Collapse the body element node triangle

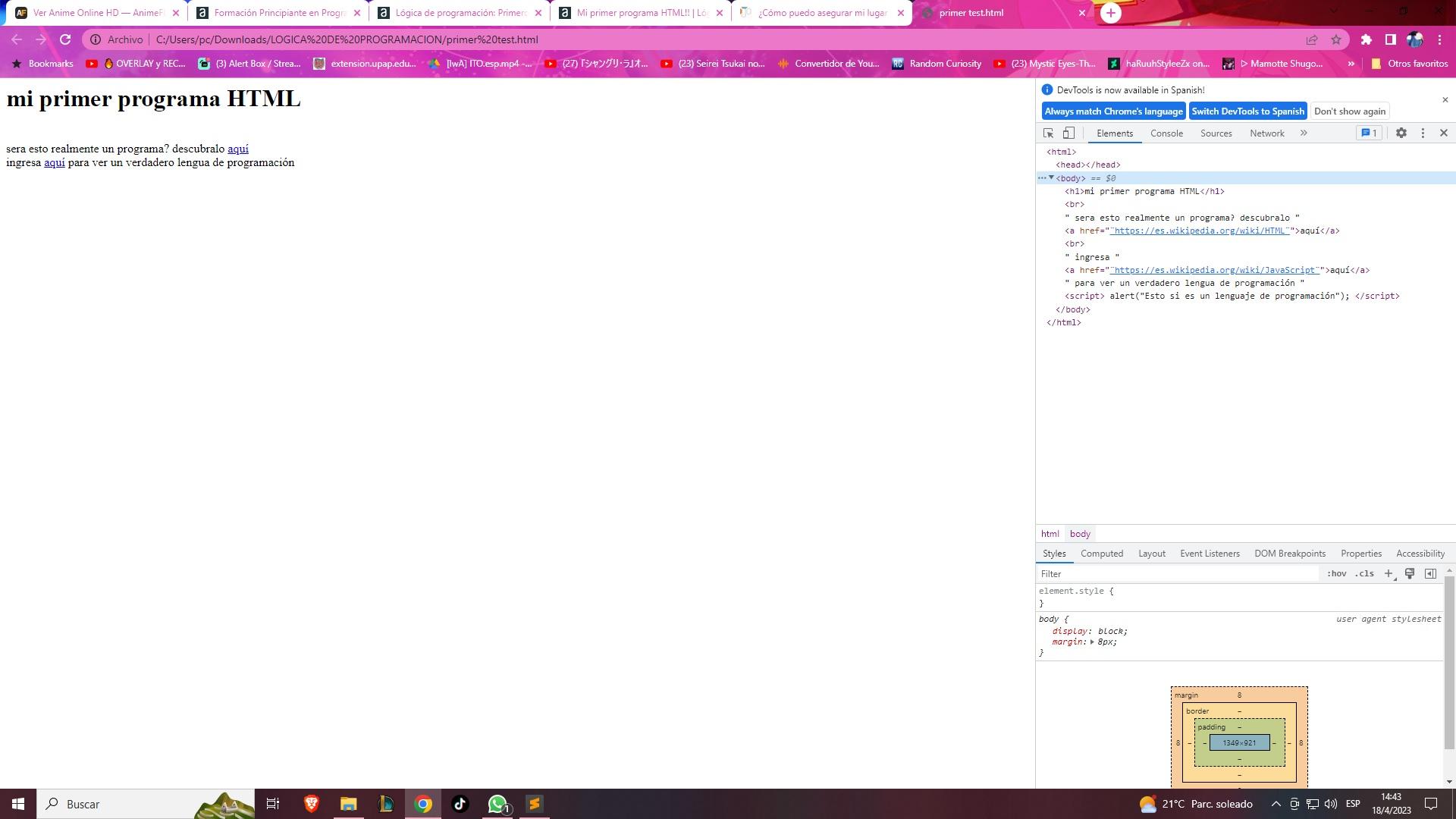(1051, 178)
